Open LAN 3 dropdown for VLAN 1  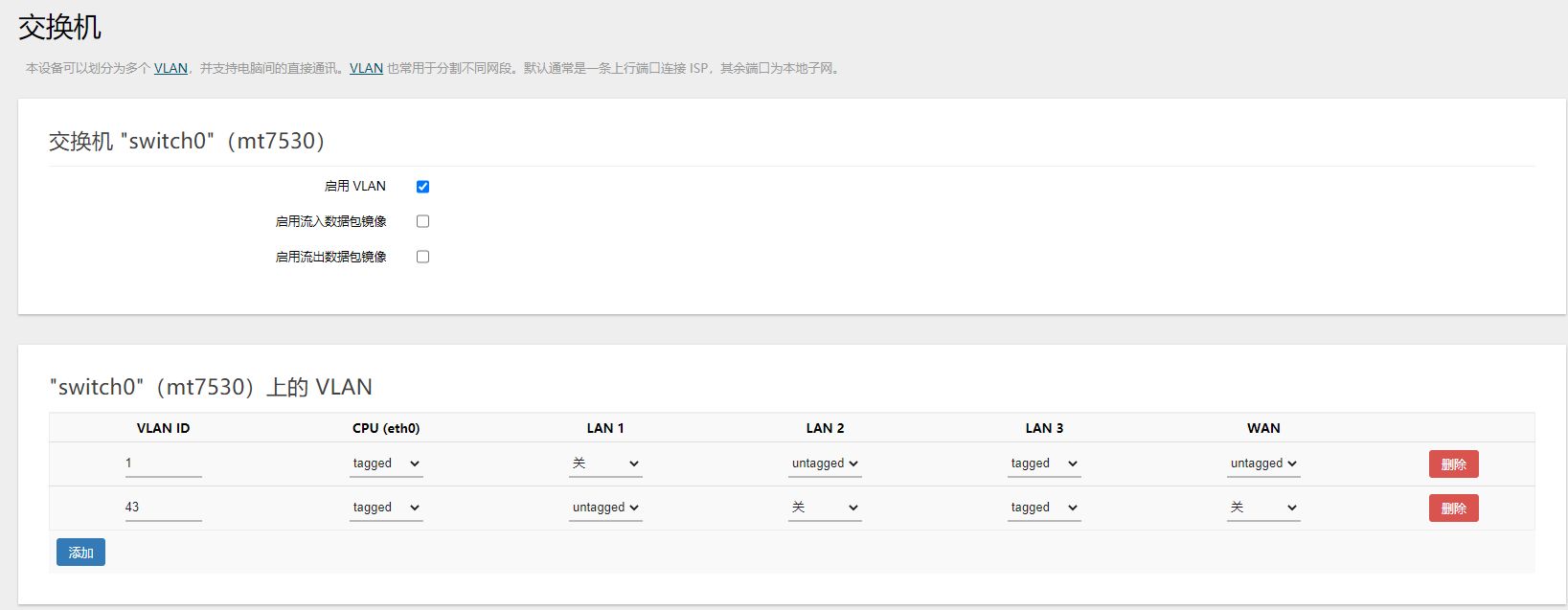pos(1044,463)
